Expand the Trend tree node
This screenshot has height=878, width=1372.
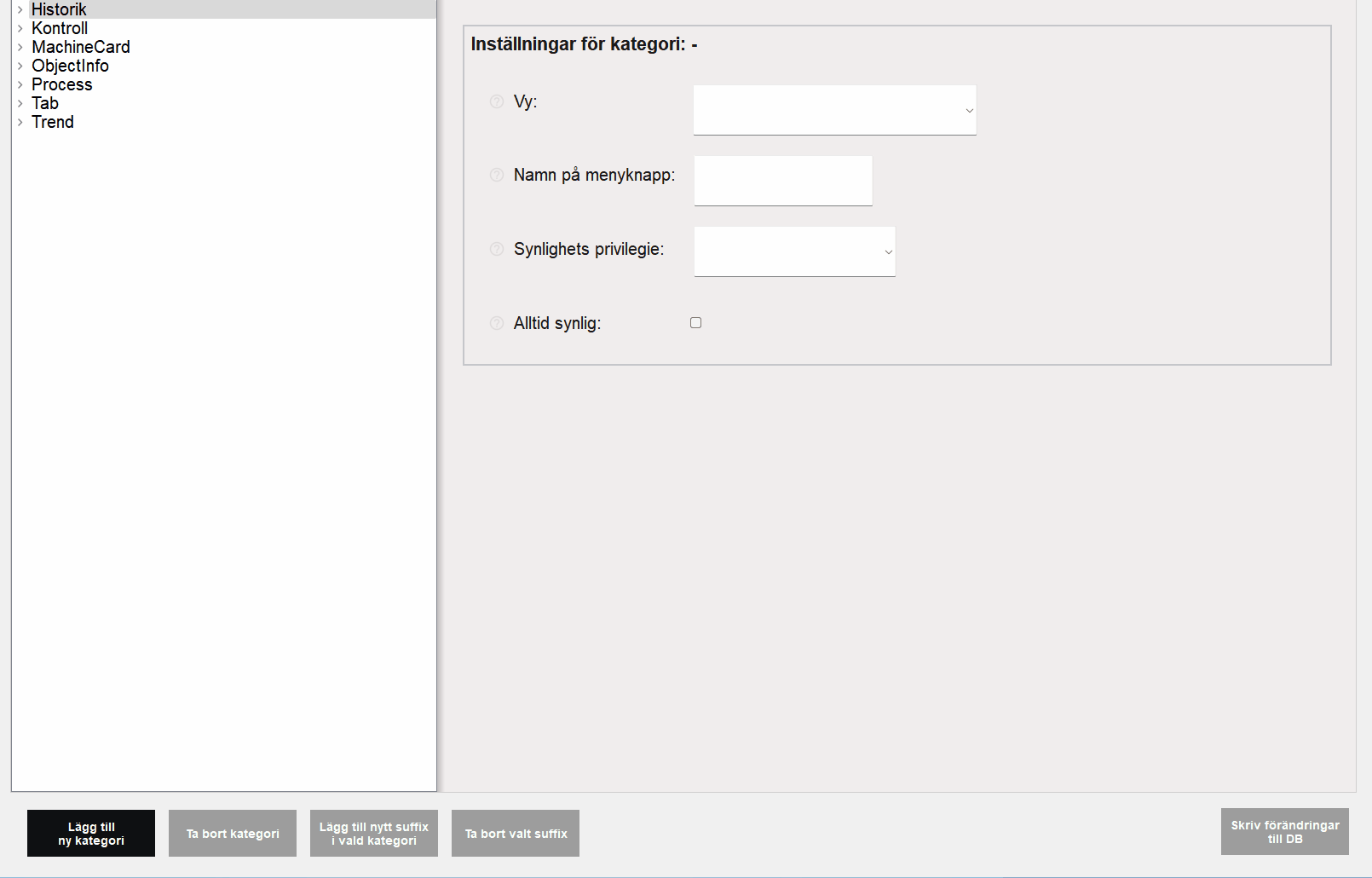coord(20,122)
